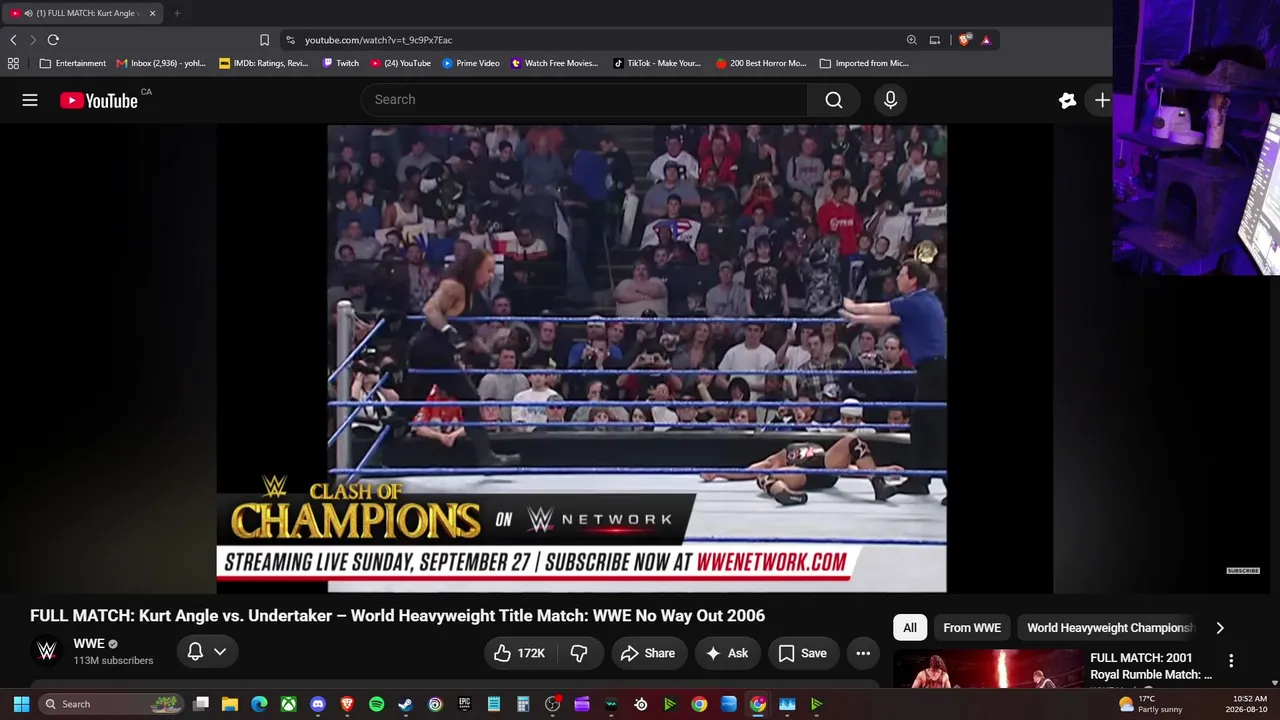Image resolution: width=1280 pixels, height=720 pixels.
Task: Go to the YouTube home logo
Action: coord(99,100)
